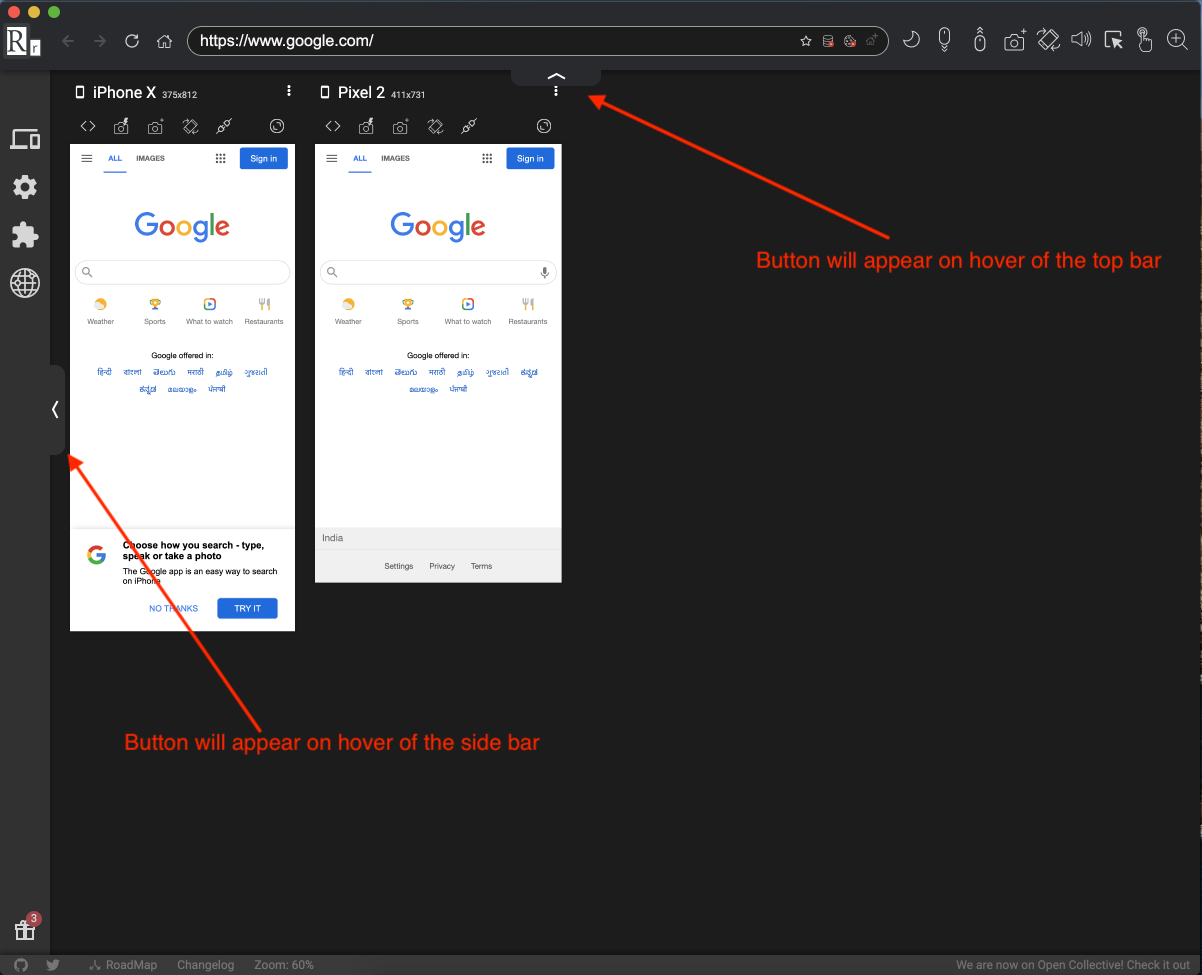Click the plug icon on iPhone X toolbar
The width and height of the screenshot is (1202, 975).
(224, 126)
